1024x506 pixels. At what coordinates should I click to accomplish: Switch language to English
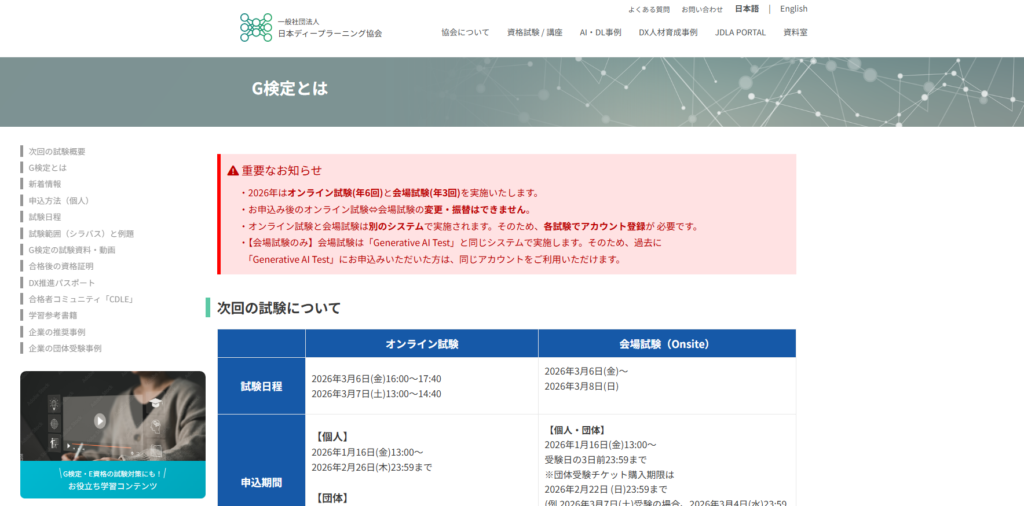pos(793,9)
